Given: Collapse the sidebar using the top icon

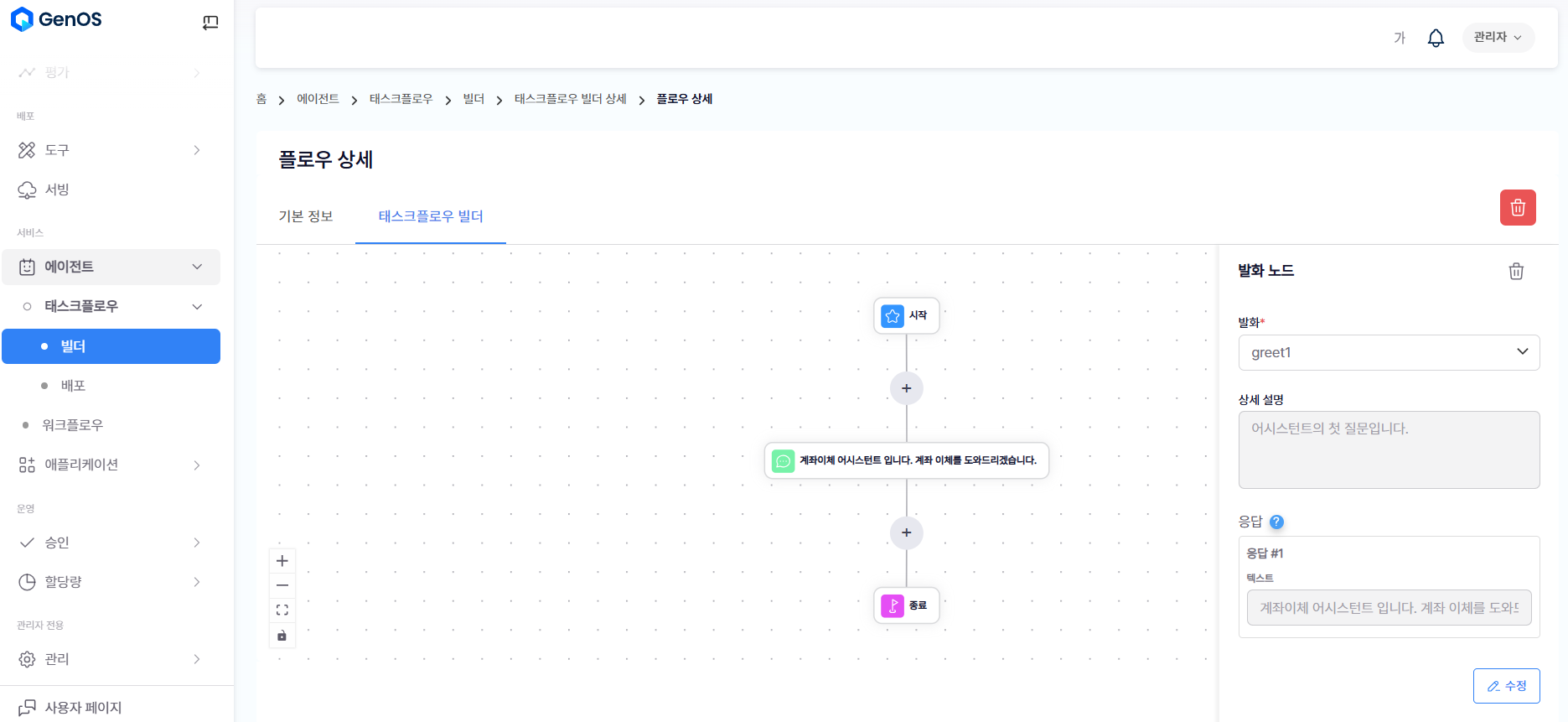Looking at the screenshot, I should click(210, 23).
